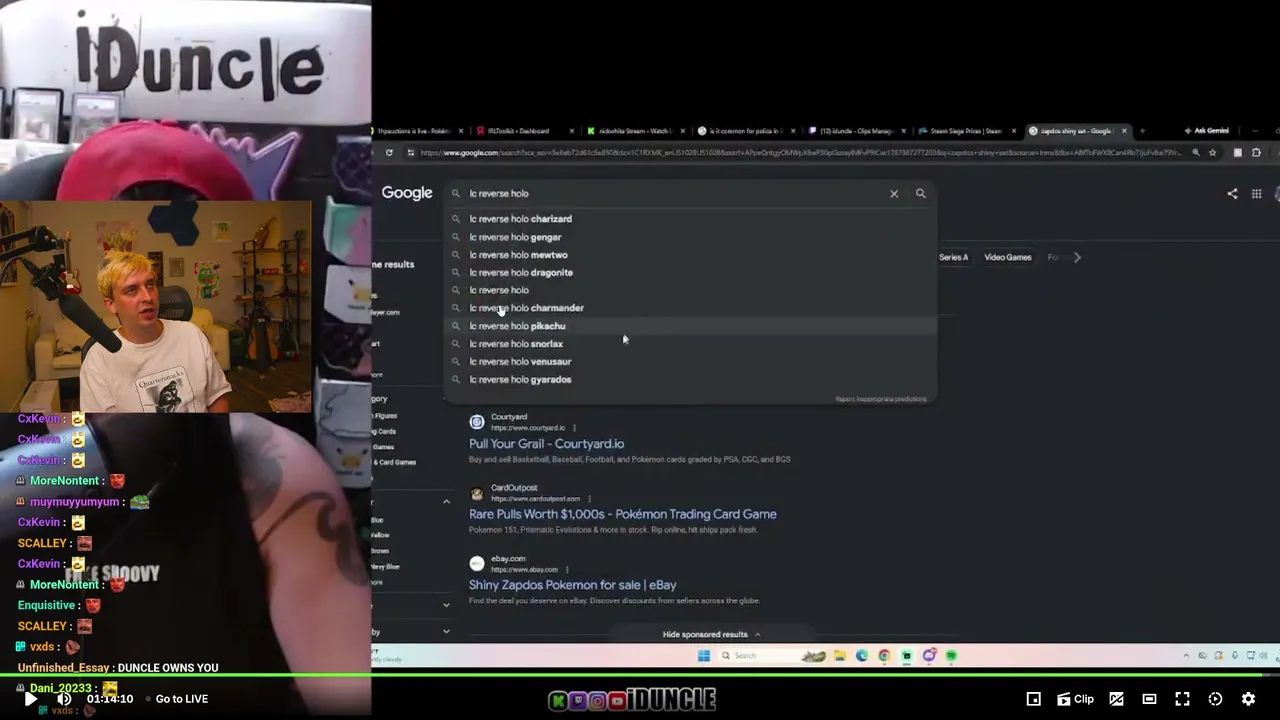
Task: Create a clip with the Clip button
Action: point(1075,699)
